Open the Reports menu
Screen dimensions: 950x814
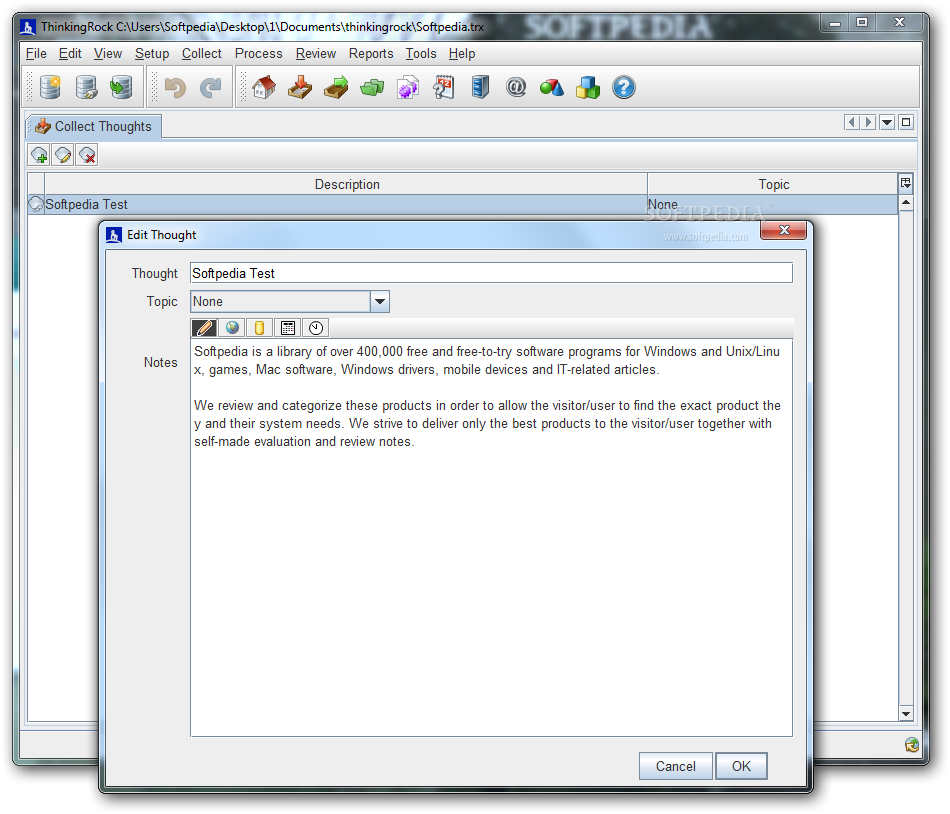pyautogui.click(x=371, y=53)
